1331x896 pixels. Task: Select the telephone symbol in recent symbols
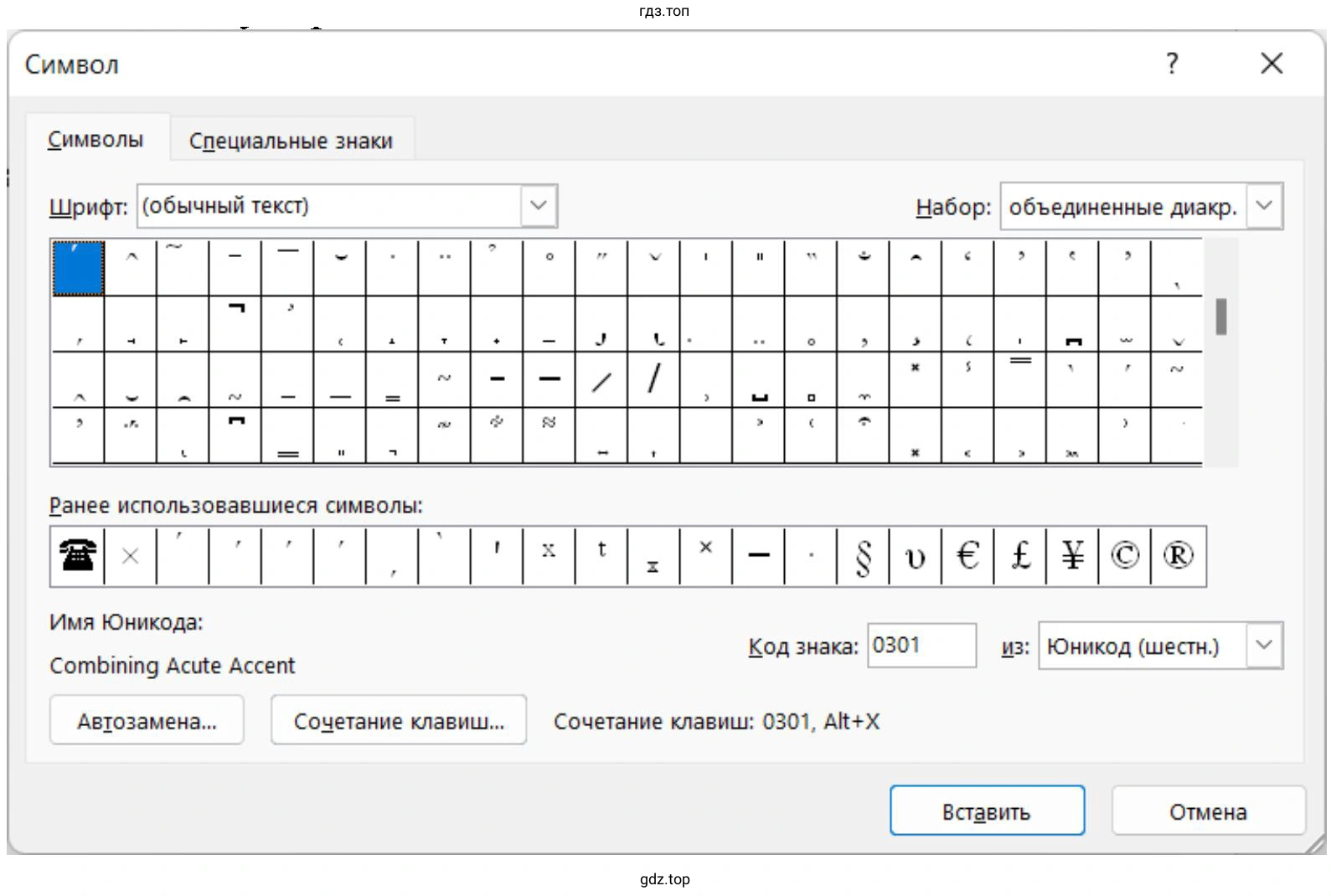77,555
